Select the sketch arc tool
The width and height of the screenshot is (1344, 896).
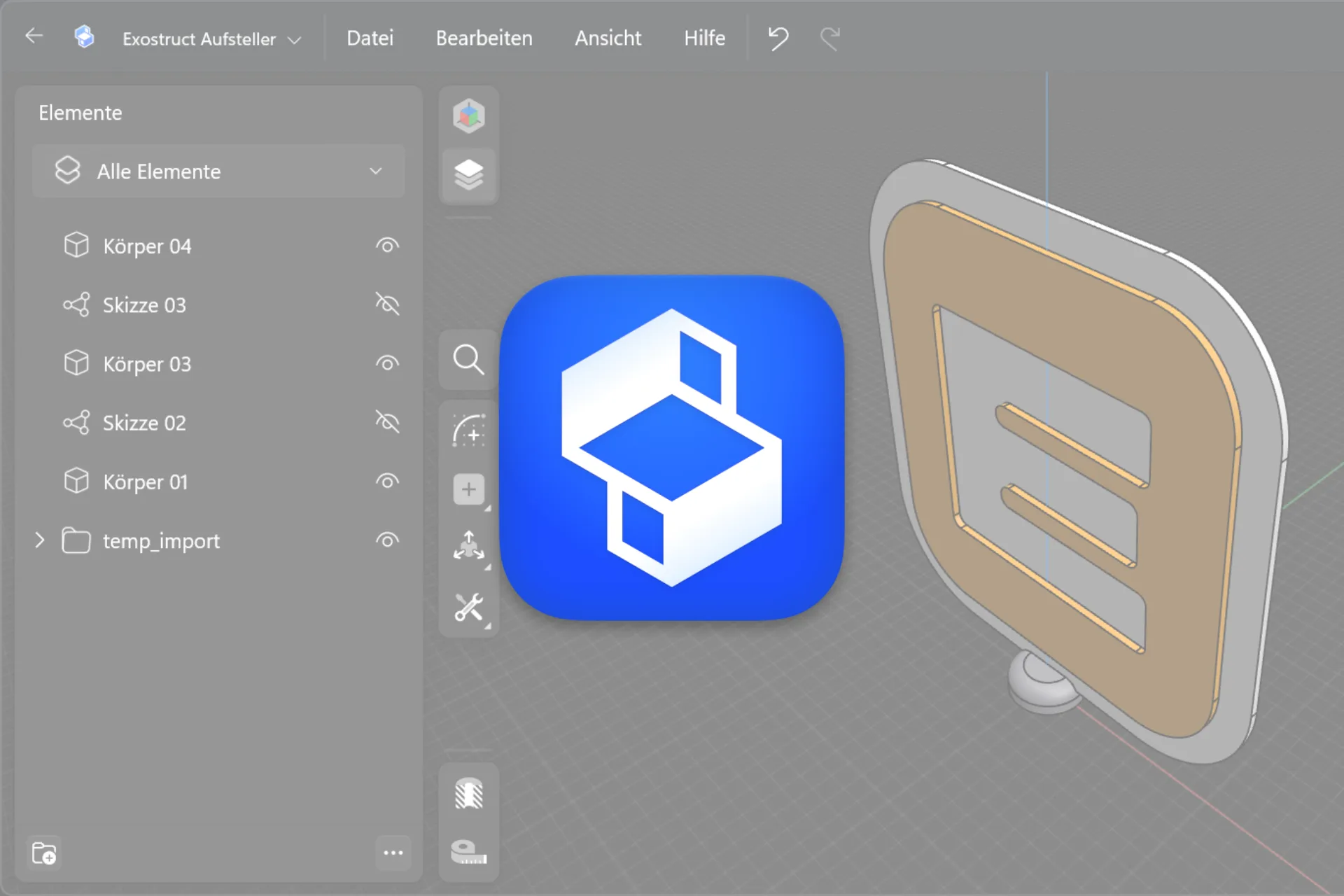click(x=469, y=430)
